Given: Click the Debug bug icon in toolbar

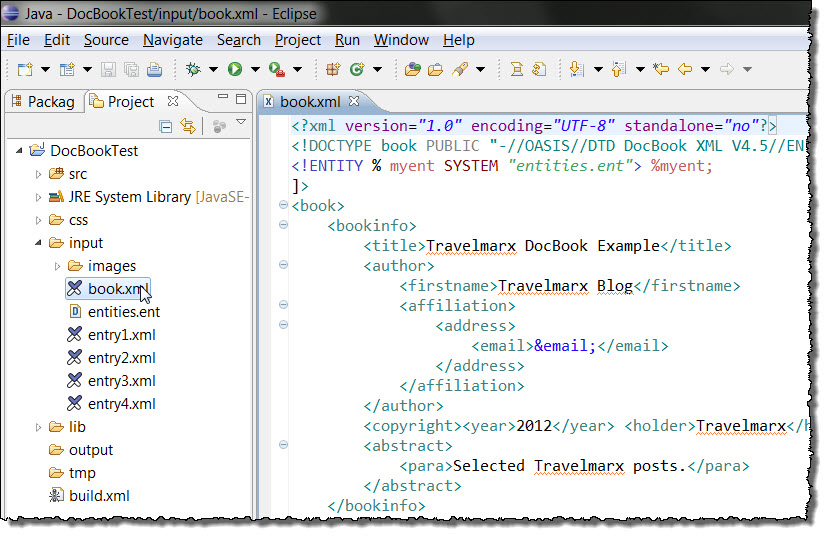Looking at the screenshot, I should (194, 69).
